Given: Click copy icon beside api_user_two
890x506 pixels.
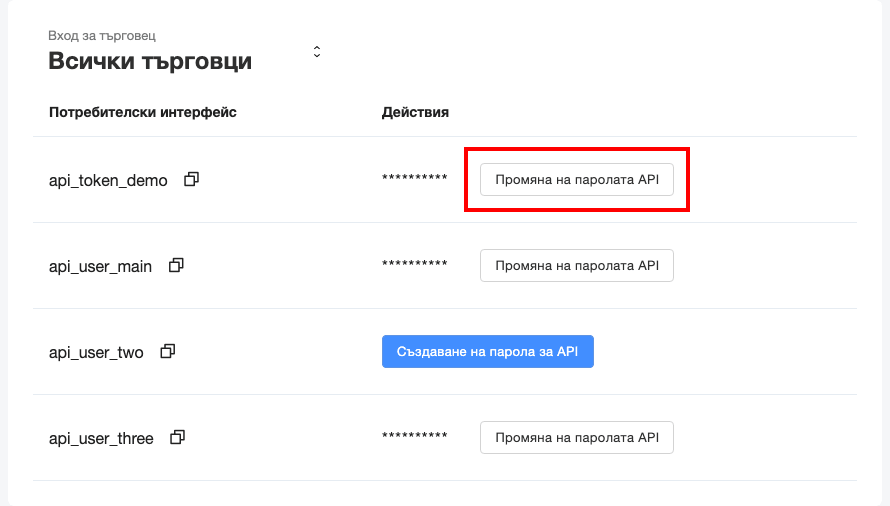Looking at the screenshot, I should pos(168,352).
